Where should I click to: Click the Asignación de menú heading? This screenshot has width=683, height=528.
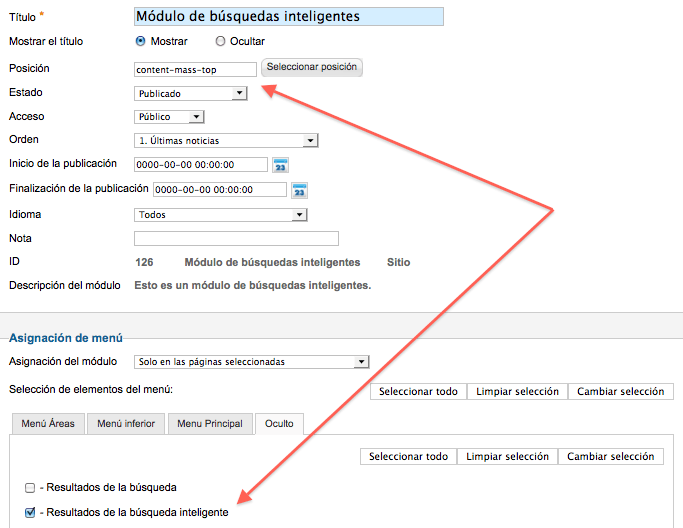66,338
